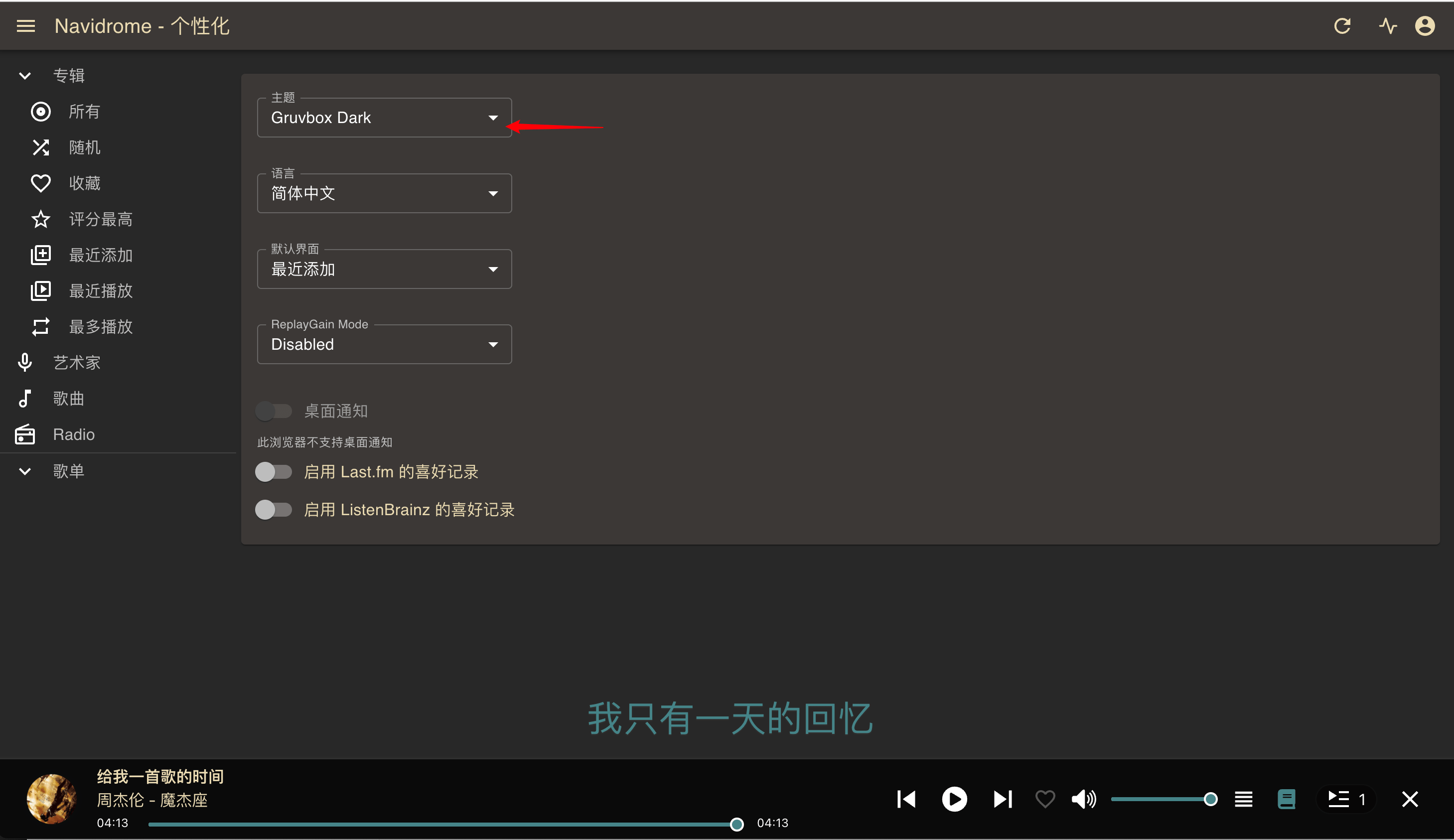Screen dimensions: 1454x840
Task: Click the 评分最高 star icon
Action: pyautogui.click(x=40, y=219)
